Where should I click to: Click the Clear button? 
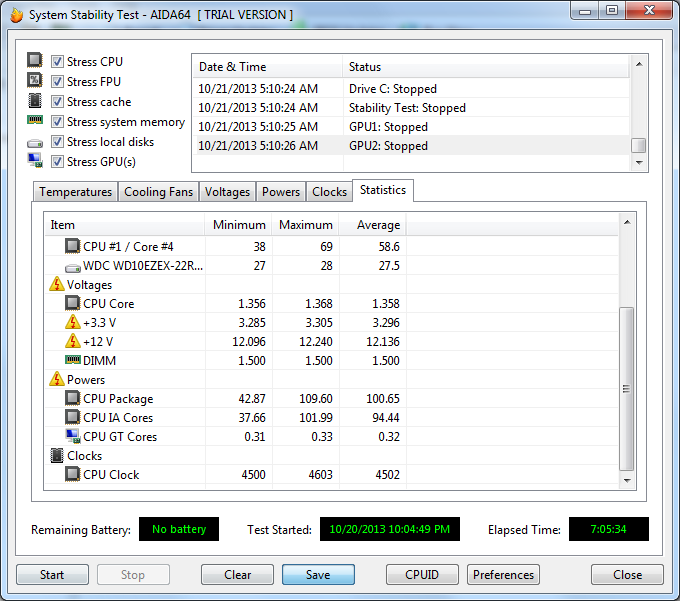click(x=237, y=575)
